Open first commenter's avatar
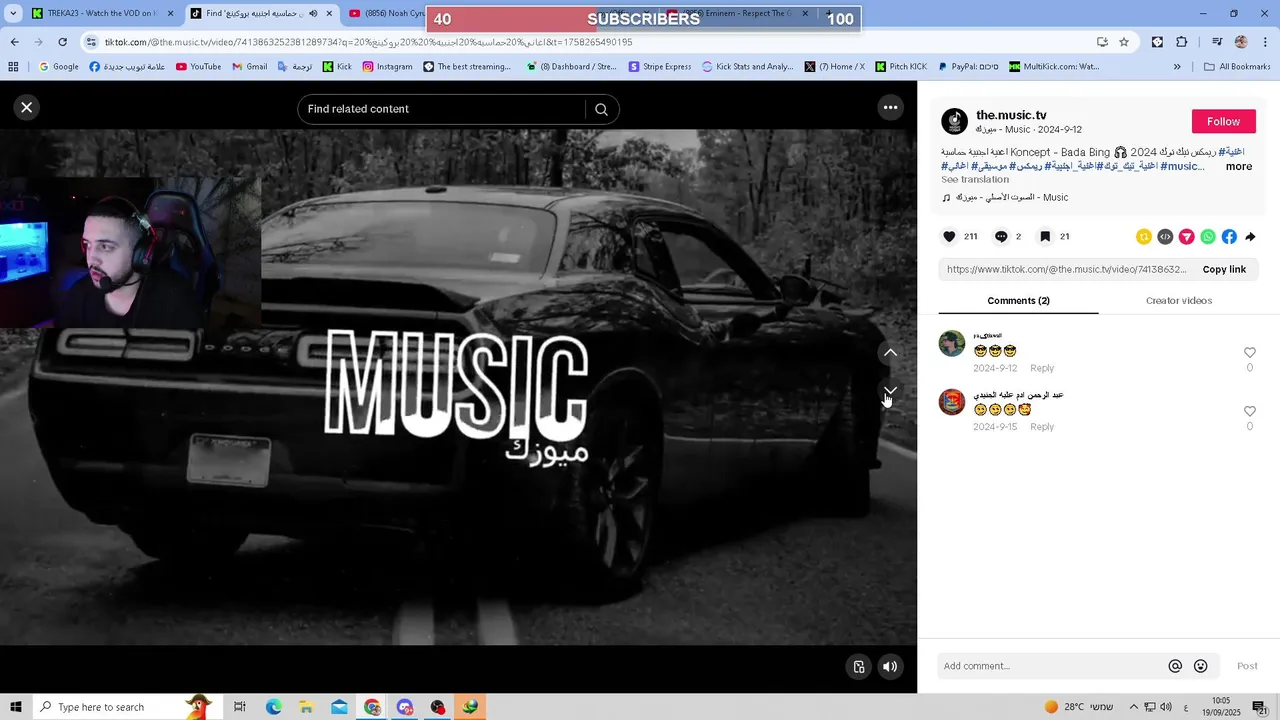Viewport: 1280px width, 720px height. point(952,343)
